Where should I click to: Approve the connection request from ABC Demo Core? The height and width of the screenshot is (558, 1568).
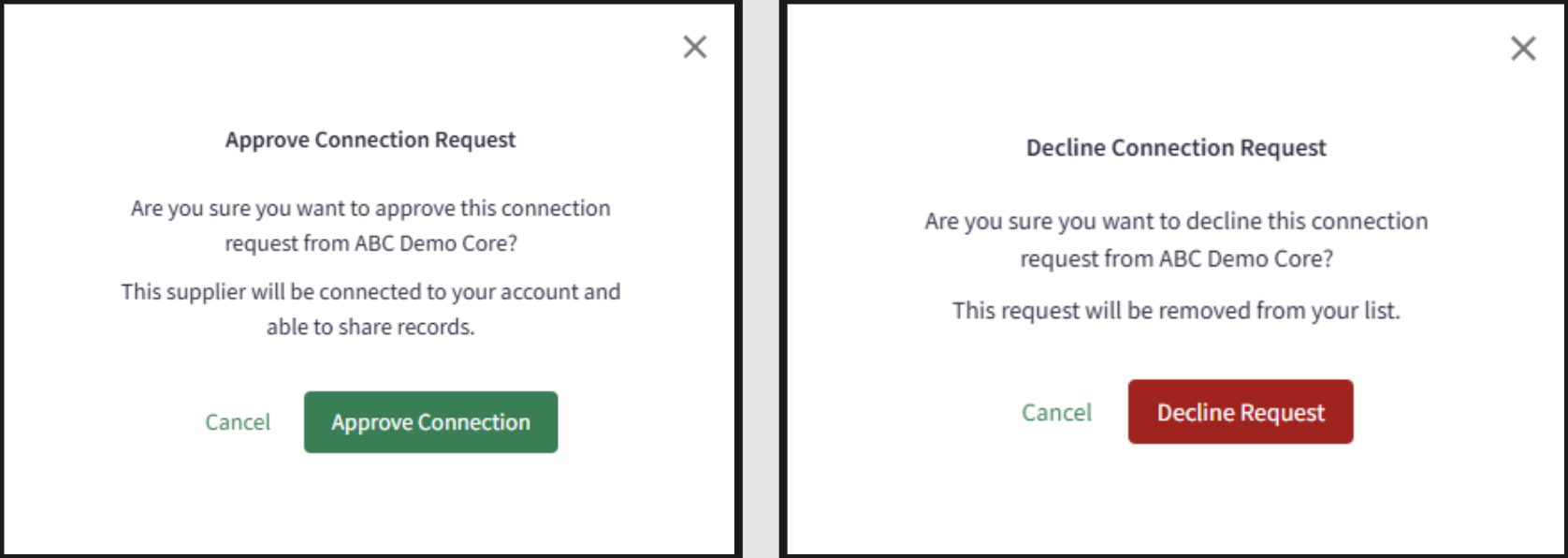pos(429,421)
